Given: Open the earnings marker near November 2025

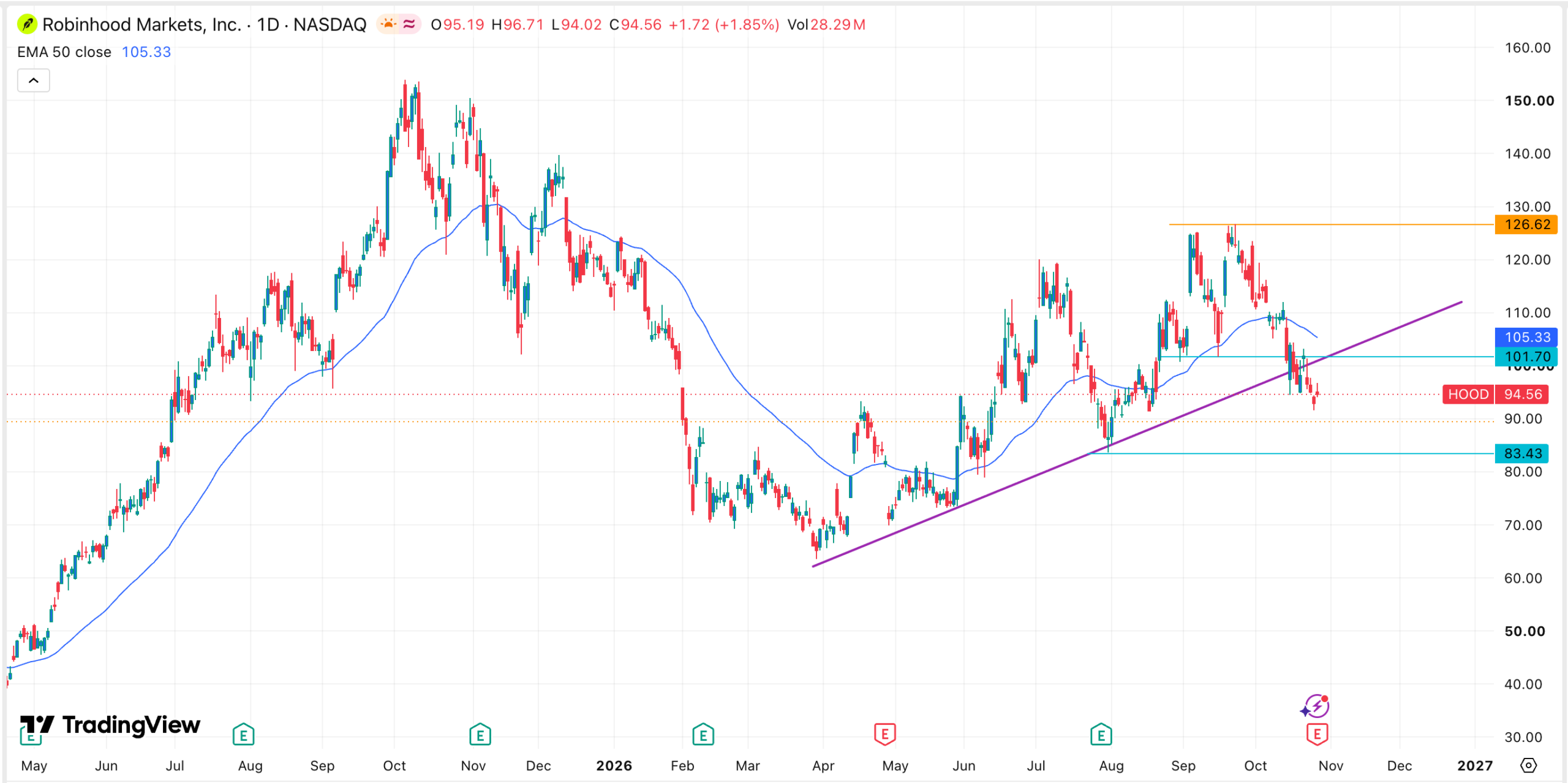Looking at the screenshot, I should pos(480,734).
